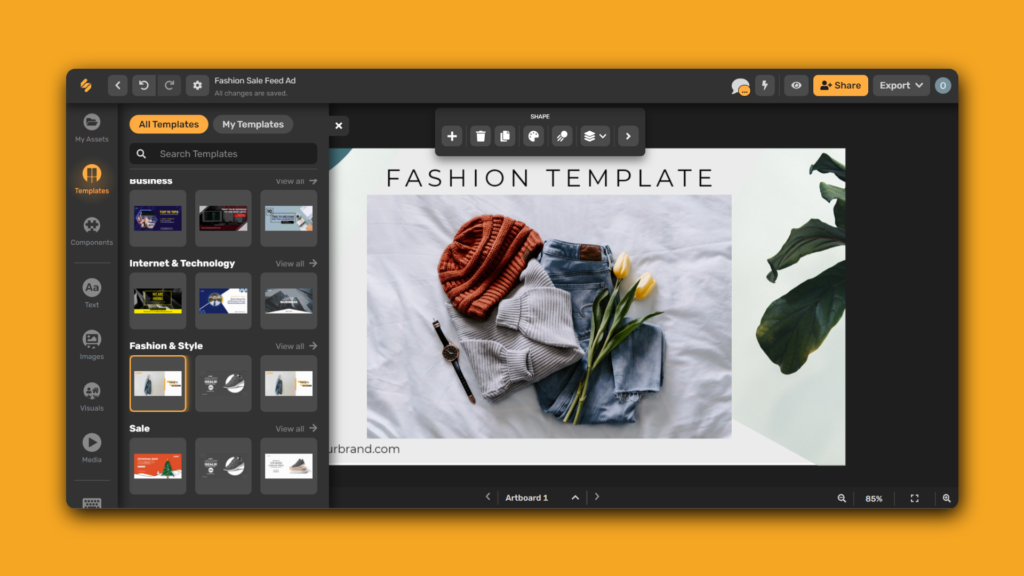This screenshot has width=1024, height=576.
Task: Select the FASHION TEMPLATE heading text
Action: point(550,178)
